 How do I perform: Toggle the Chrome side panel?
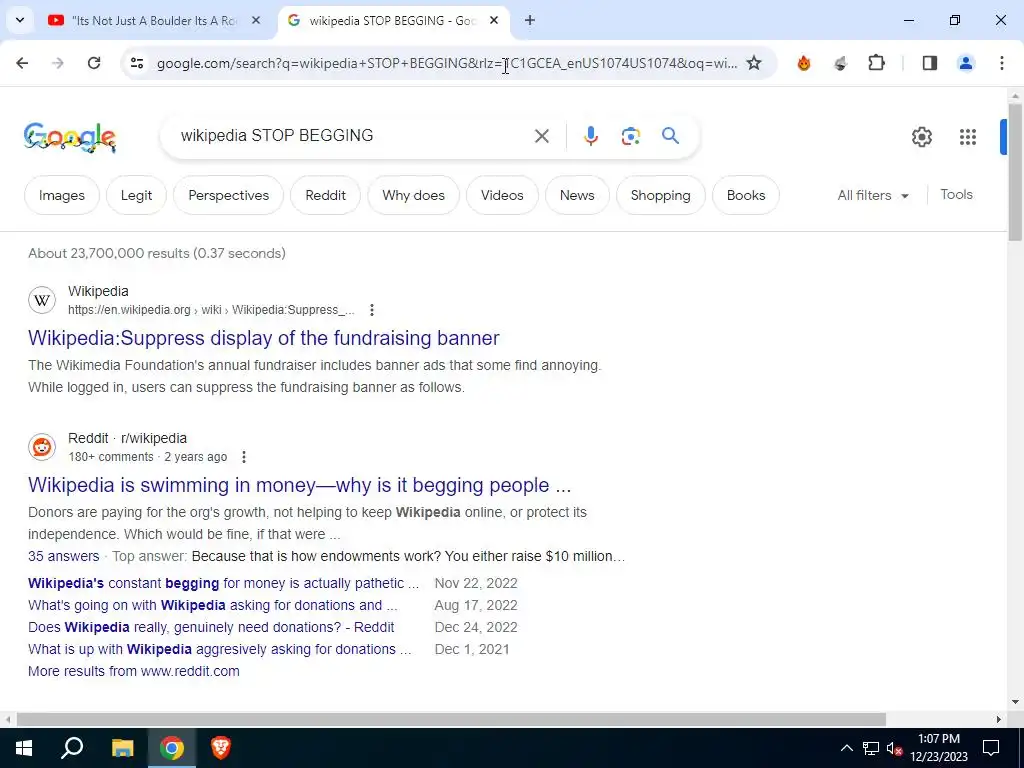(929, 63)
